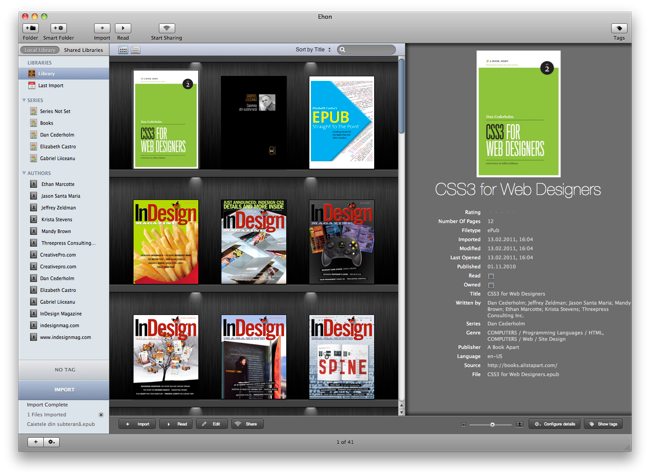The width and height of the screenshot is (650, 476).
Task: Click the Edit button below the shelf
Action: pyautogui.click(x=211, y=424)
